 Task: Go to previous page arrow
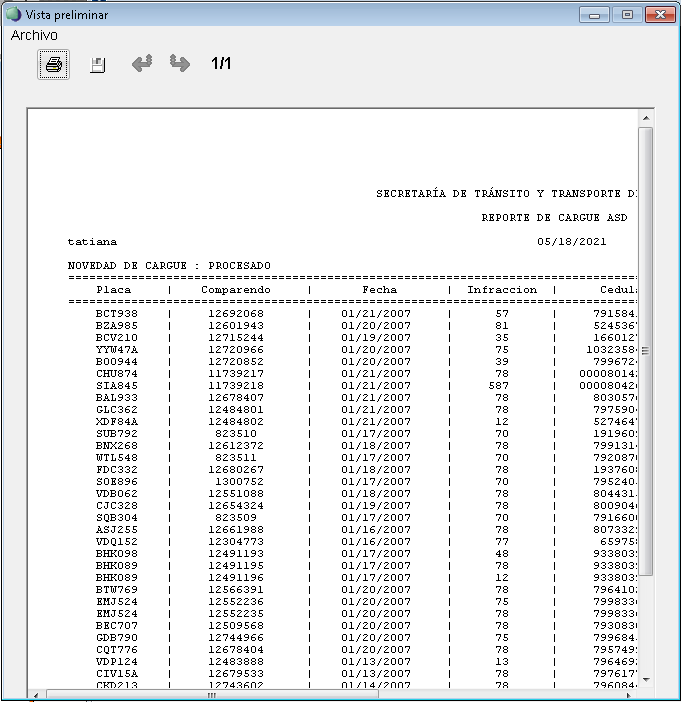(x=142, y=64)
